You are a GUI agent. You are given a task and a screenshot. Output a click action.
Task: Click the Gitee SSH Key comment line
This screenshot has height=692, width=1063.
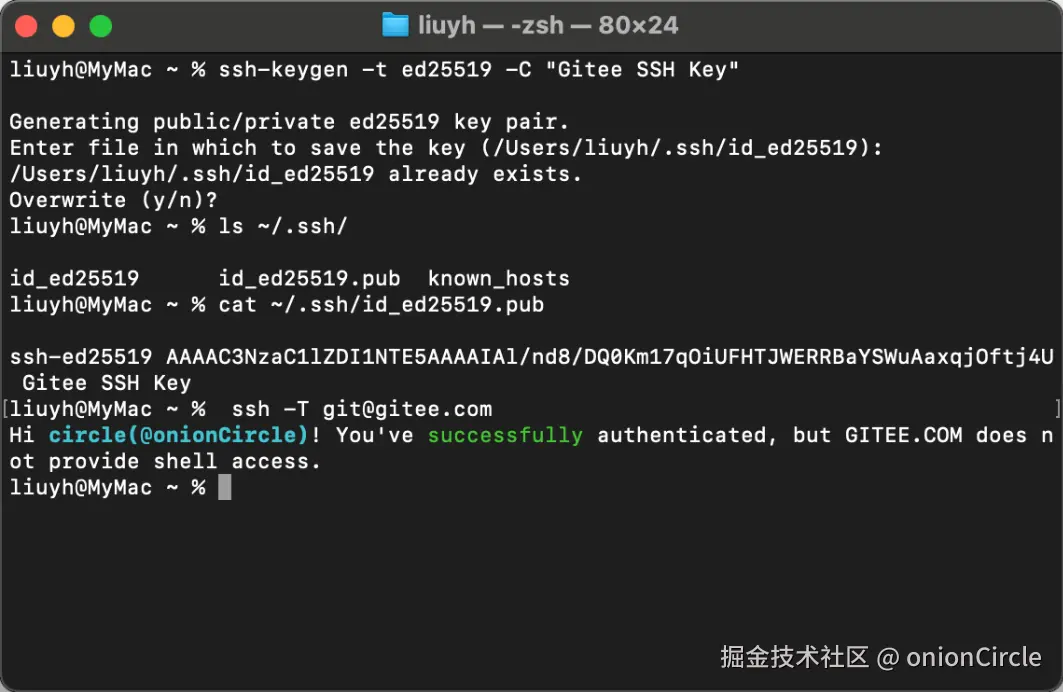(106, 383)
